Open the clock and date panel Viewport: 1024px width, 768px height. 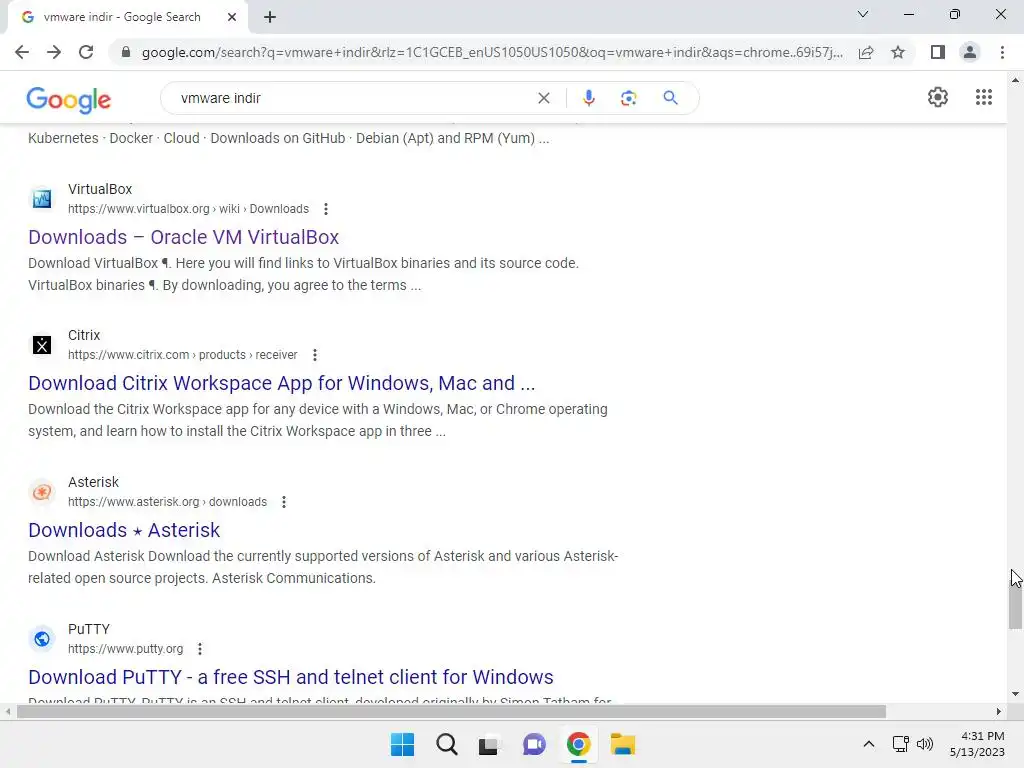977,744
